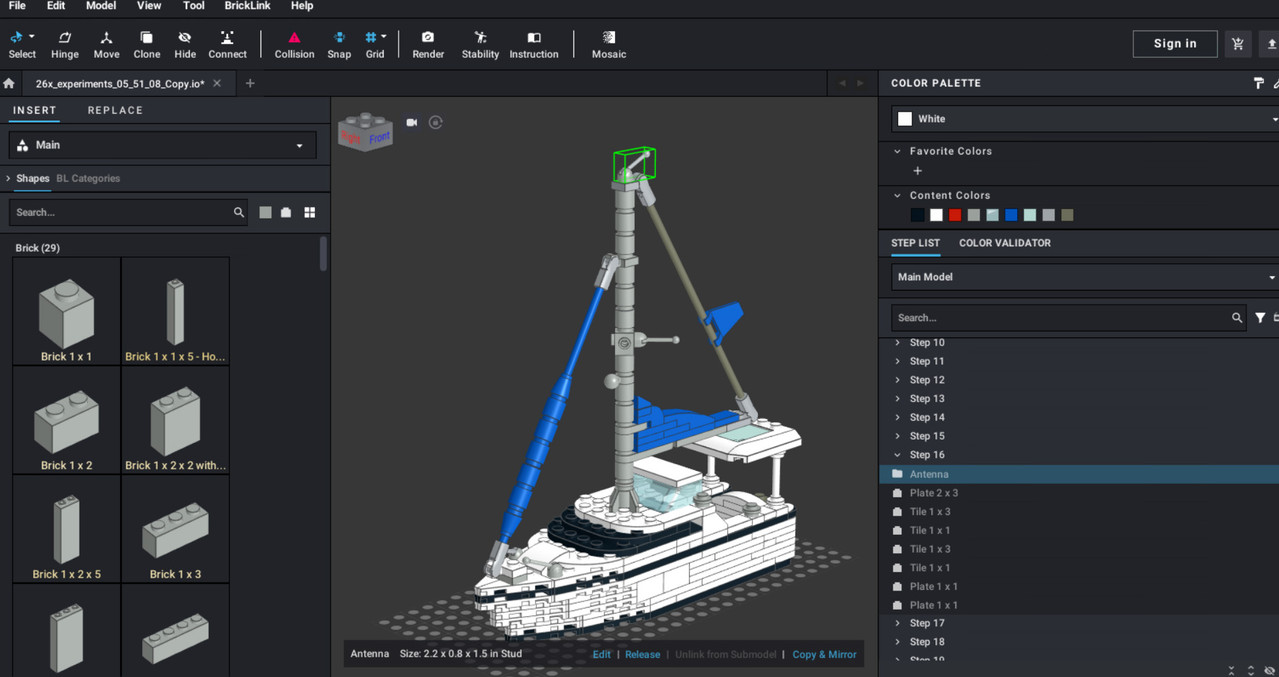Close the 26x_experiments file tab
The width and height of the screenshot is (1279, 677).
(x=217, y=84)
